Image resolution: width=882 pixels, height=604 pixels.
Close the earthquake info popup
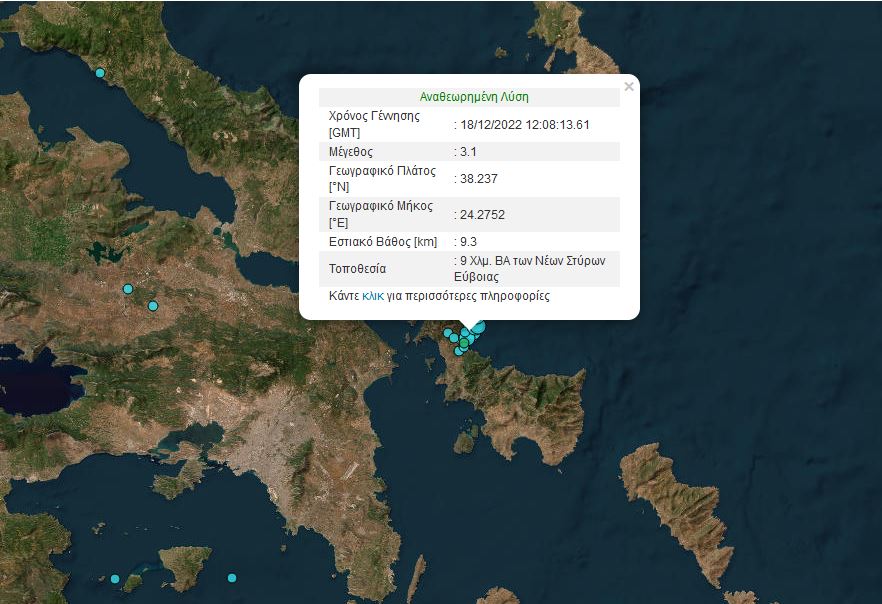(x=628, y=87)
